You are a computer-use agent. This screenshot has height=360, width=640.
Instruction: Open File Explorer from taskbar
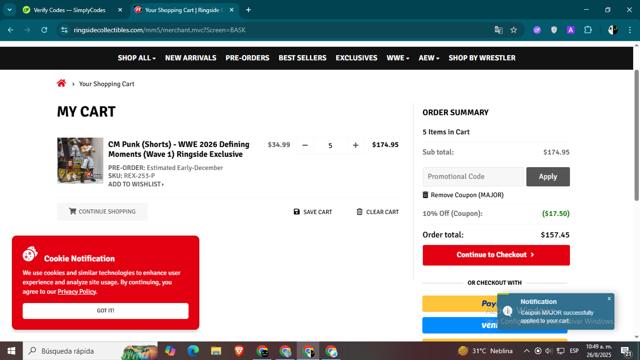point(216,351)
